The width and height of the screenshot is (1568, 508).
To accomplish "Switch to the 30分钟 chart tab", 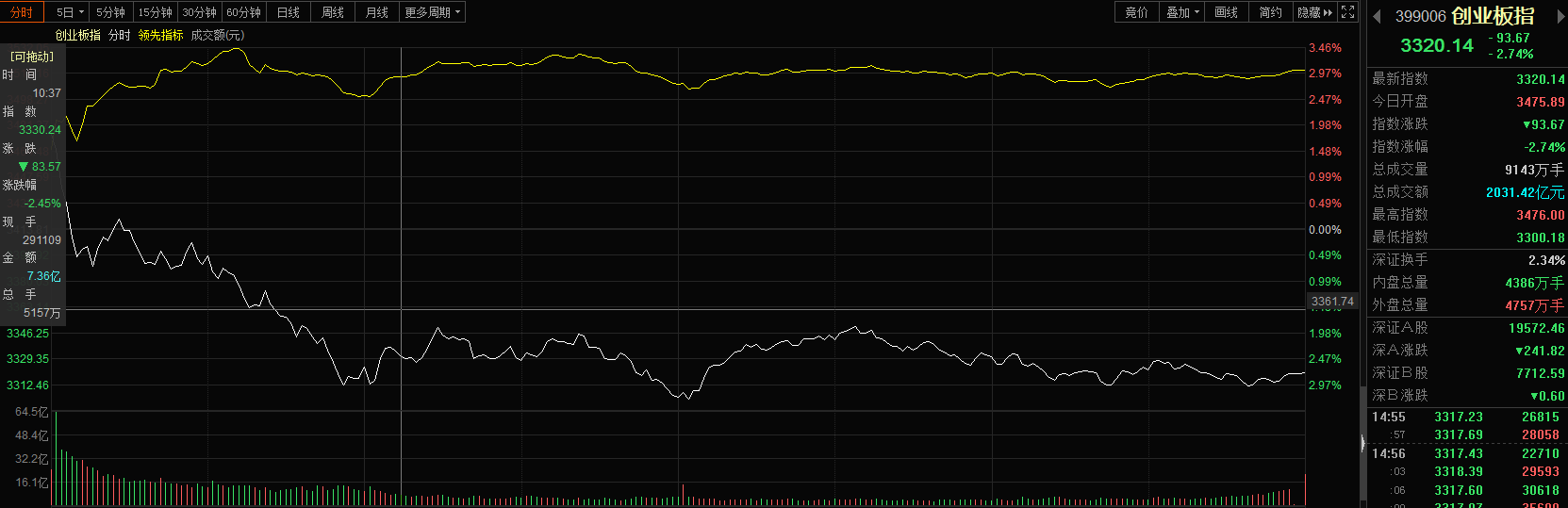I will tap(199, 12).
